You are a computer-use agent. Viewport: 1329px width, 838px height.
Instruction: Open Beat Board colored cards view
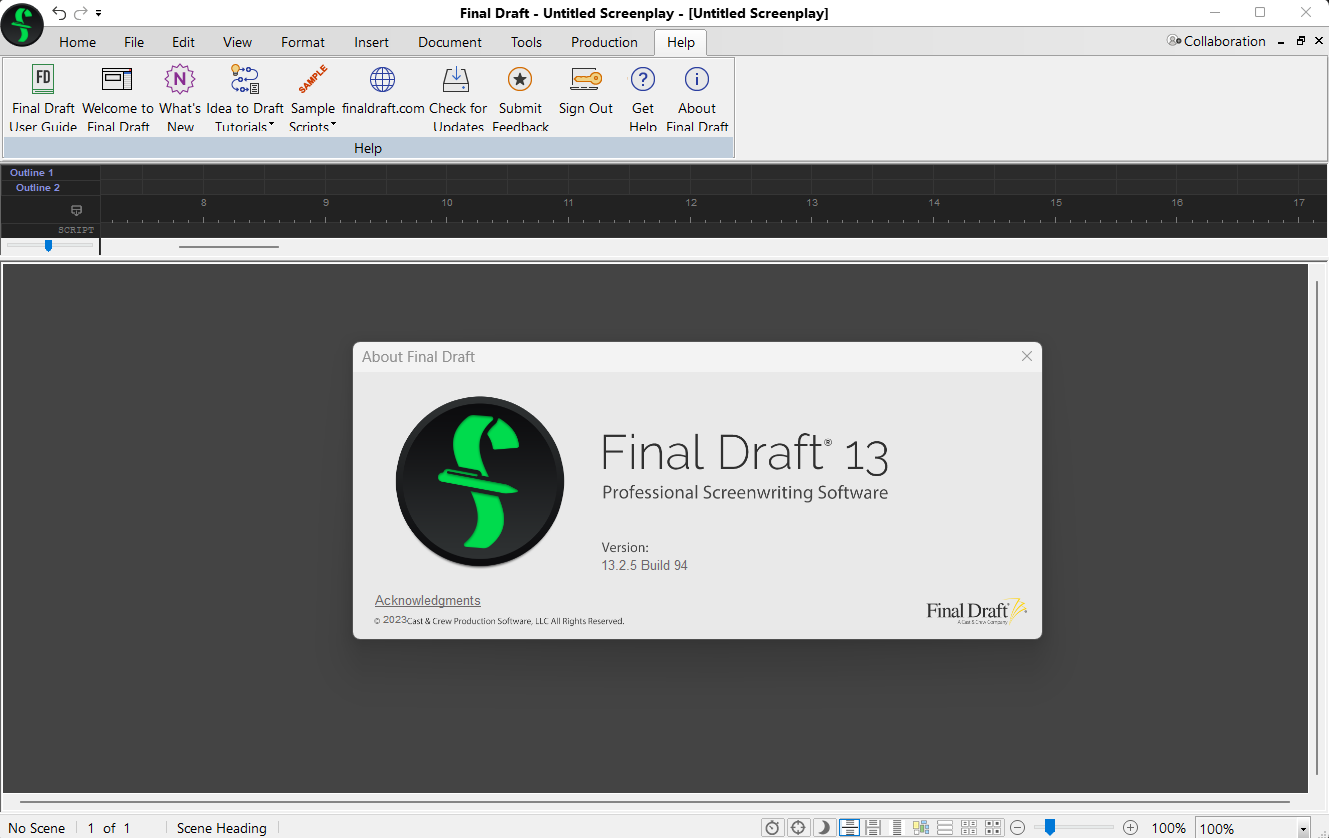click(921, 827)
